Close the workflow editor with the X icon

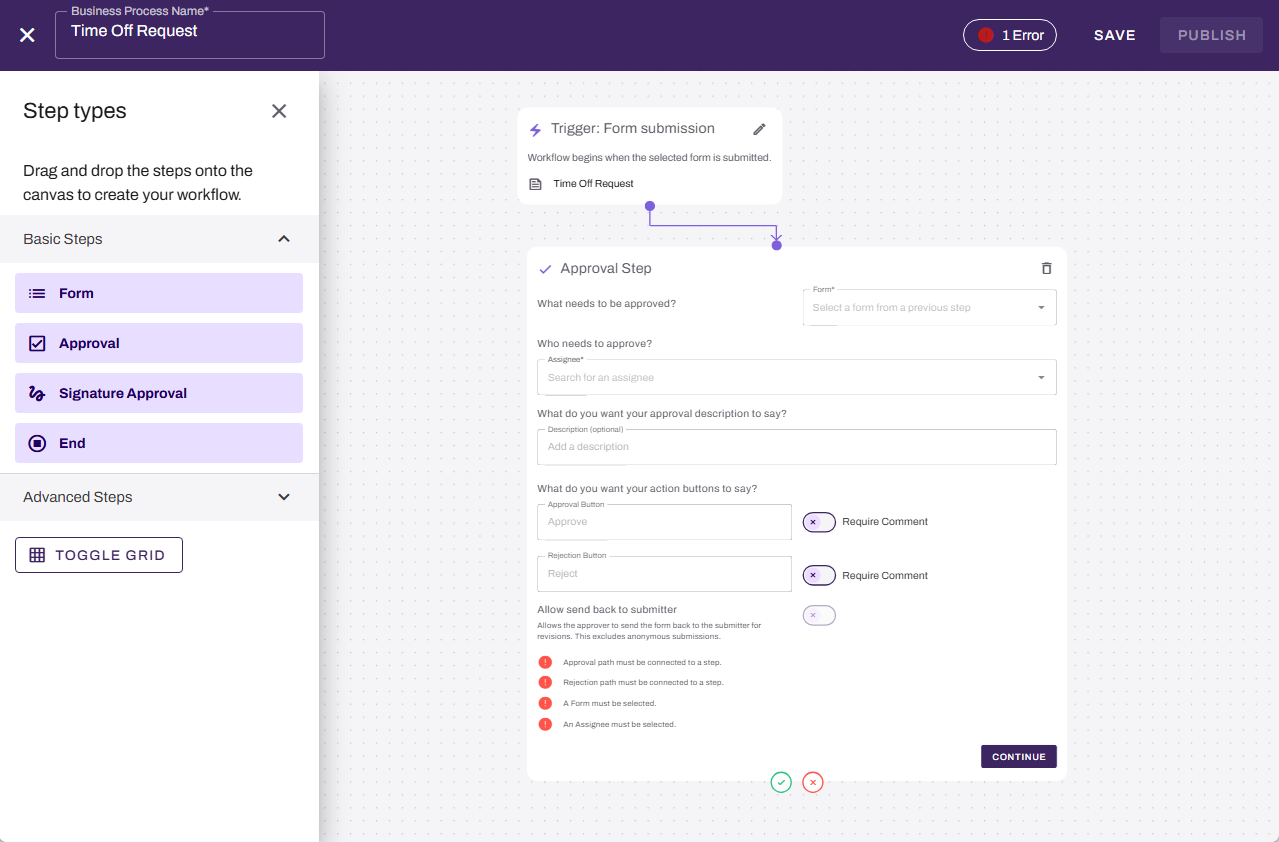(27, 35)
